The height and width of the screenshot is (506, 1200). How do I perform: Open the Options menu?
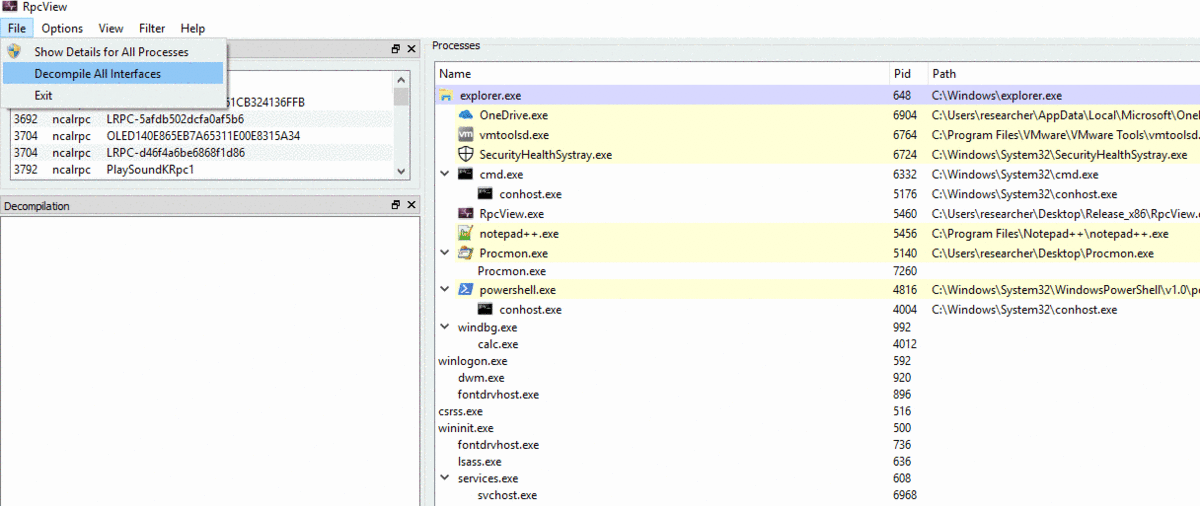click(x=62, y=29)
